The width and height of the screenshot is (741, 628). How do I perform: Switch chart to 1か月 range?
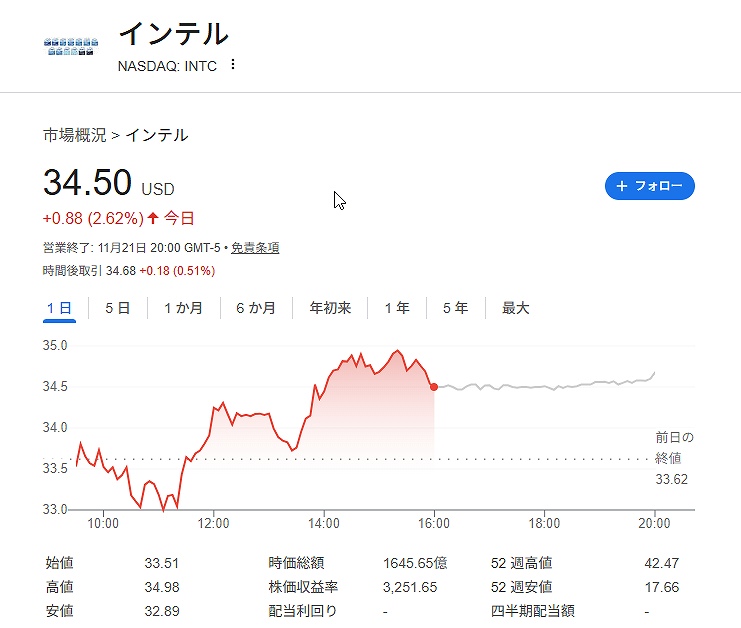pyautogui.click(x=183, y=308)
